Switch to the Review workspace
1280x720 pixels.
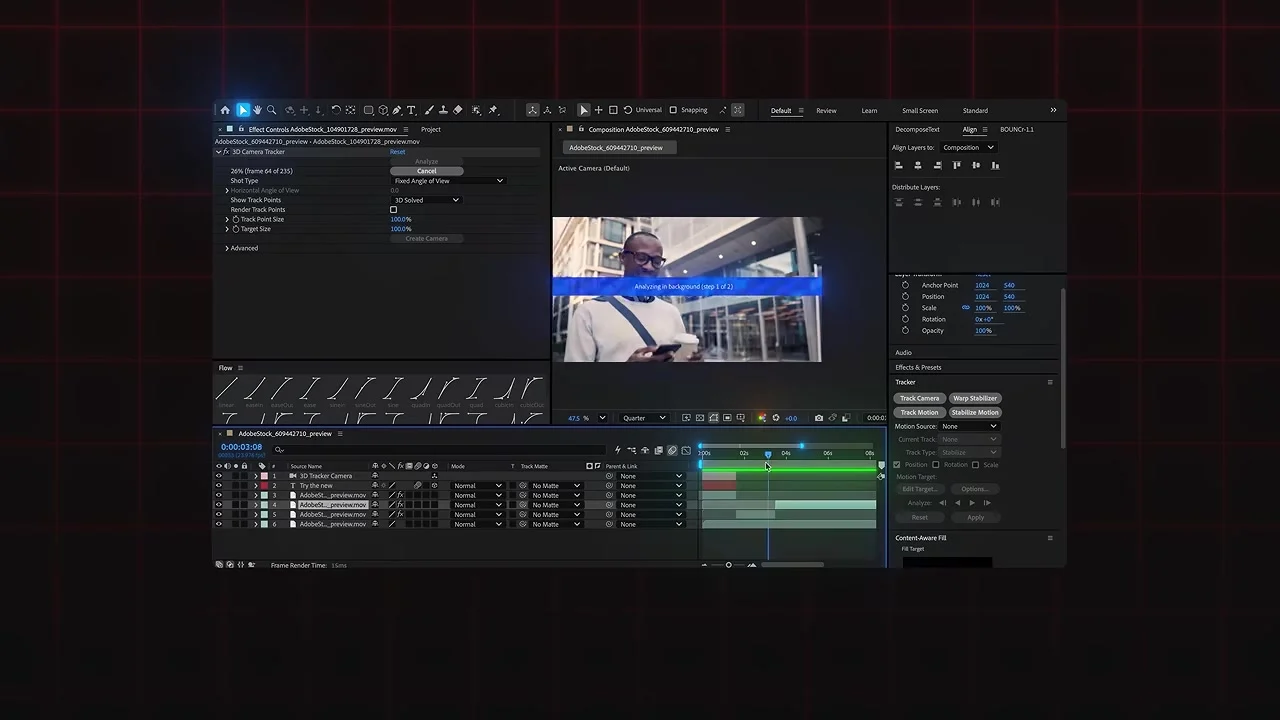pyautogui.click(x=826, y=111)
